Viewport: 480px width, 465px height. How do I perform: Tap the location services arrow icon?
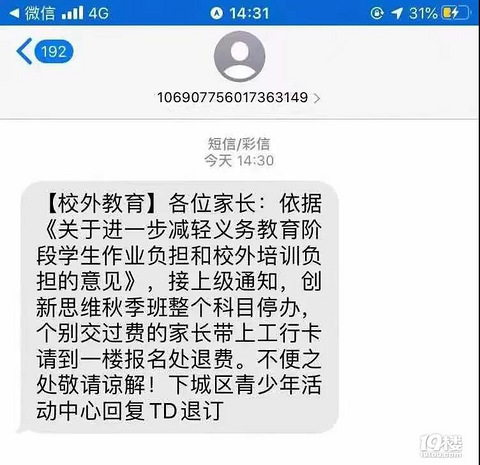pos(397,13)
